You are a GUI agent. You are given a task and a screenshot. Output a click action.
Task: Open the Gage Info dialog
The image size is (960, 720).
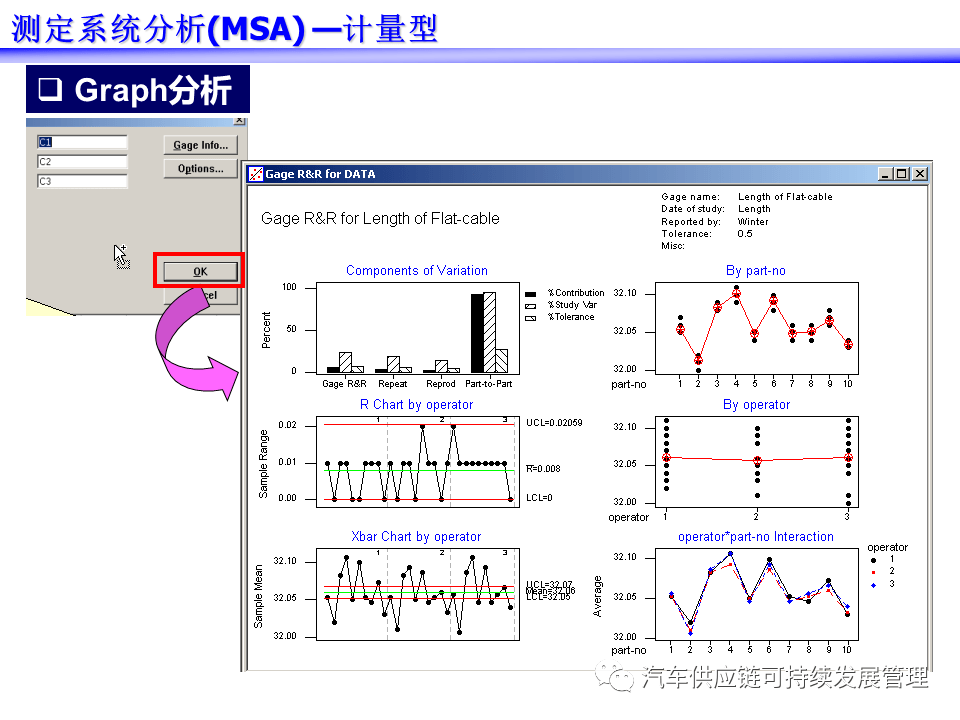coord(199,144)
